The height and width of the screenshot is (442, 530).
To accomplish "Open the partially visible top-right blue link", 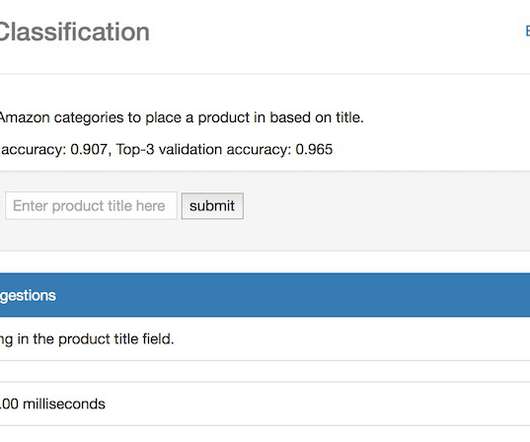I will 527,31.
